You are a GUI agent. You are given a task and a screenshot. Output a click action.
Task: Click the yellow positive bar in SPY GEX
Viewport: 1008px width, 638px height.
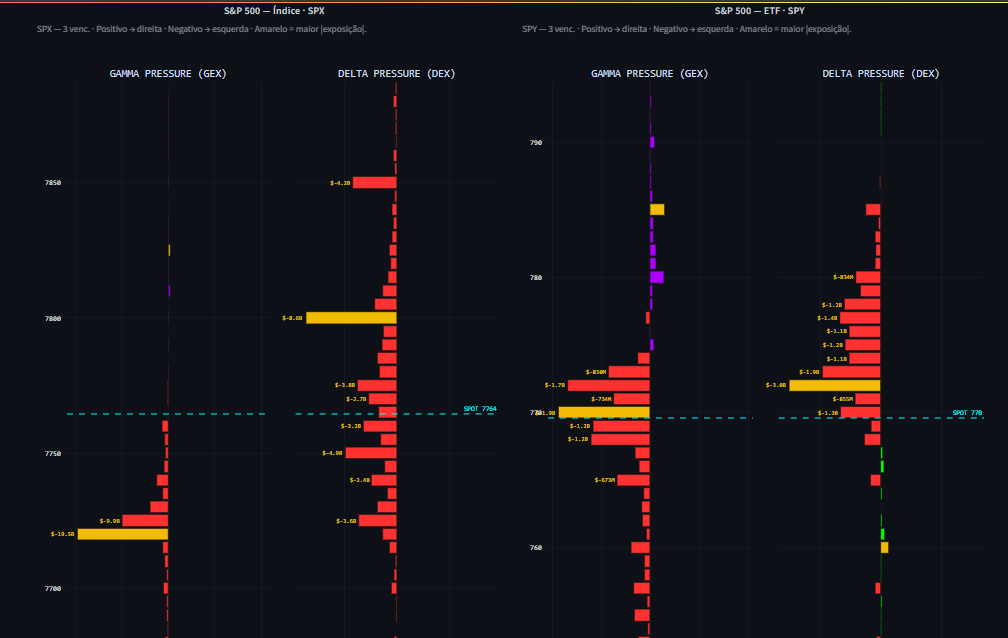coord(657,210)
